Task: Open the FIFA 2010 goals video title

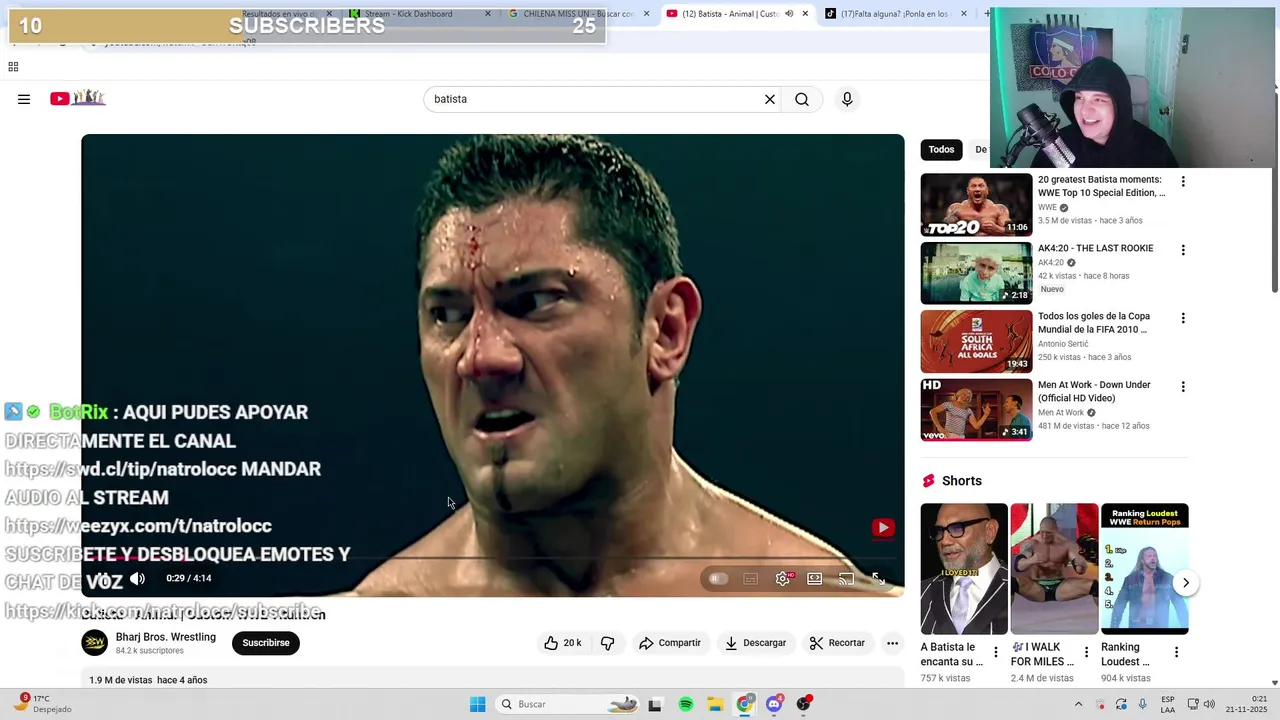Action: click(x=1094, y=323)
